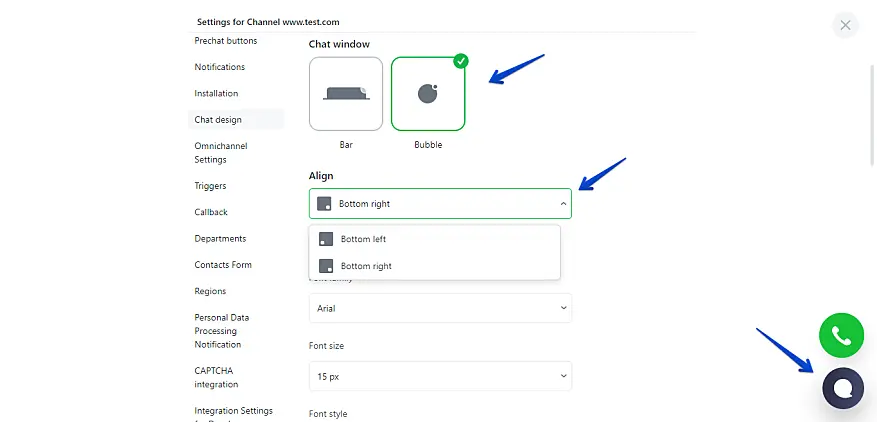
Task: Click the Bottom left alignment icon
Action: coord(326,239)
